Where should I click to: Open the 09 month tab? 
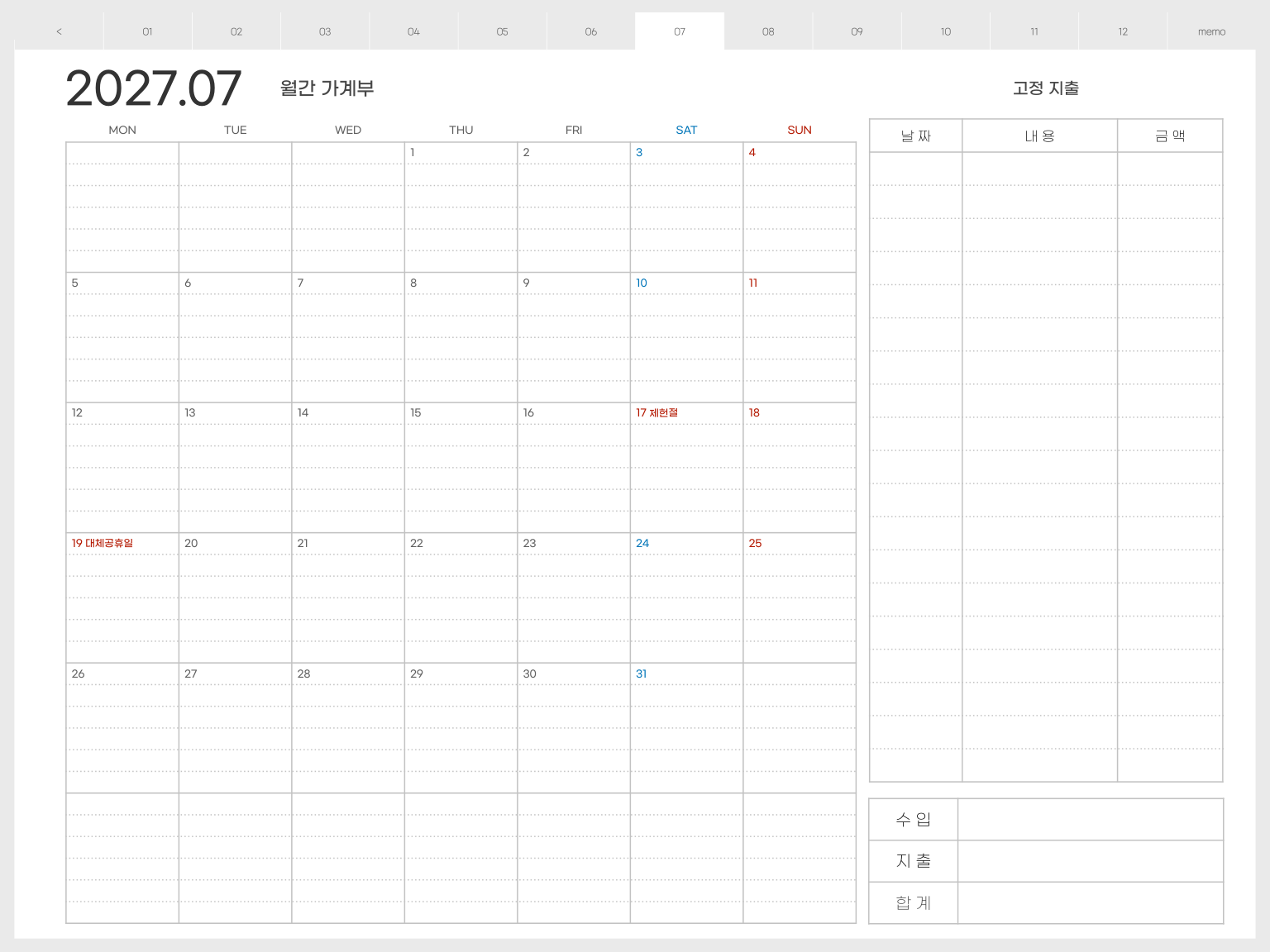(857, 31)
